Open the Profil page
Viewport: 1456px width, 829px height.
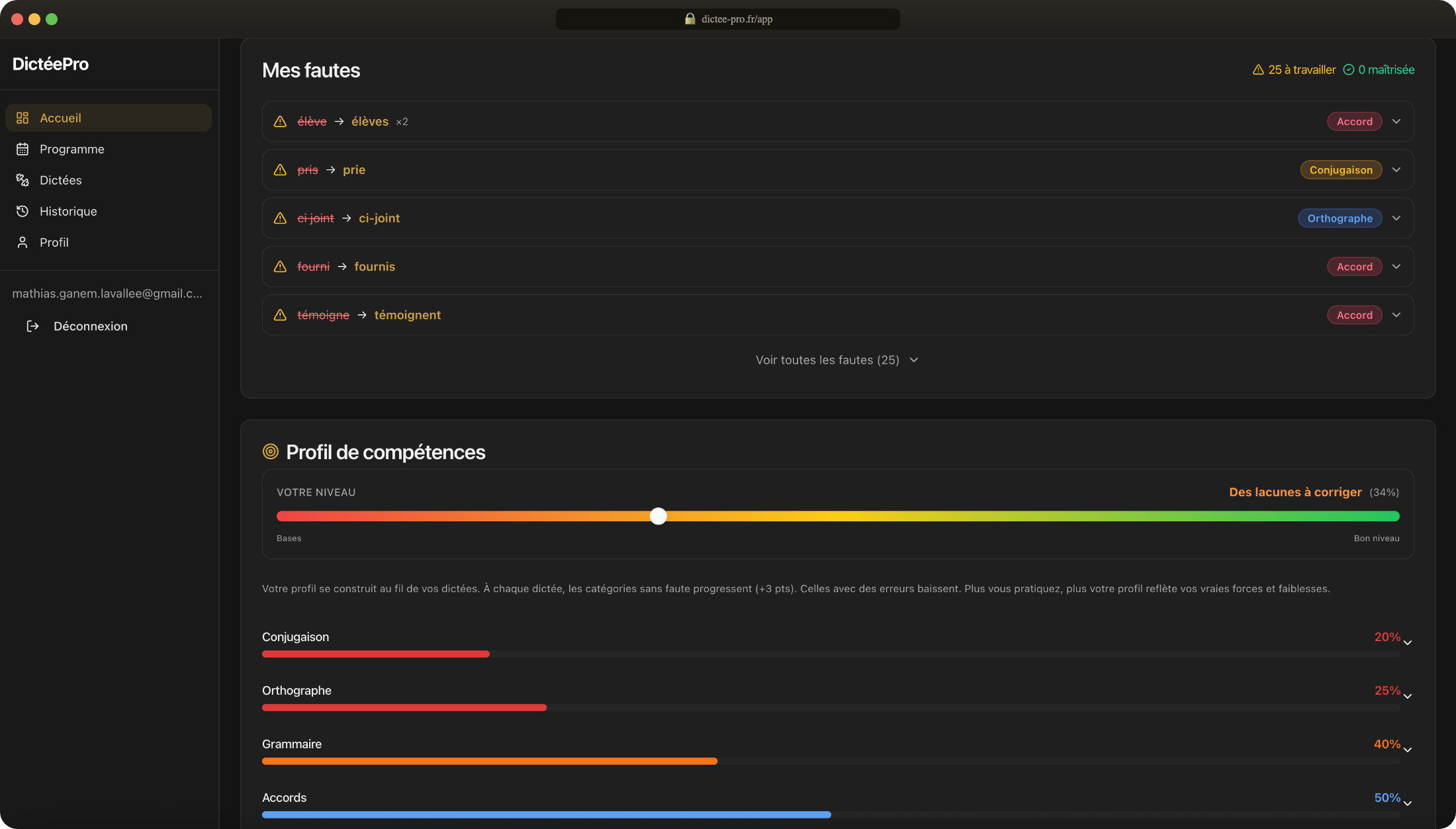tap(109, 242)
